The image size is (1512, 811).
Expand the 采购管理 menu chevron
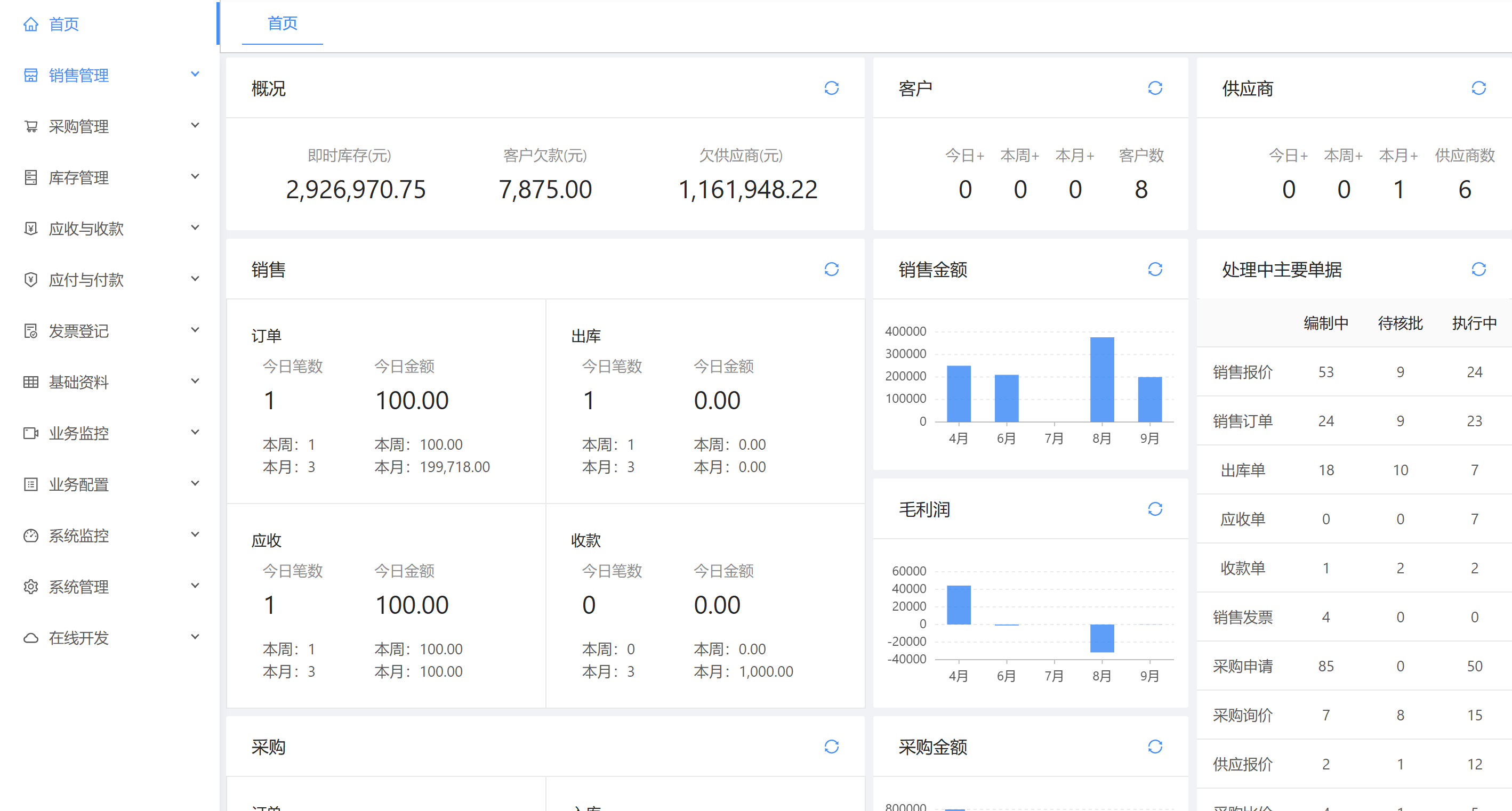point(196,126)
